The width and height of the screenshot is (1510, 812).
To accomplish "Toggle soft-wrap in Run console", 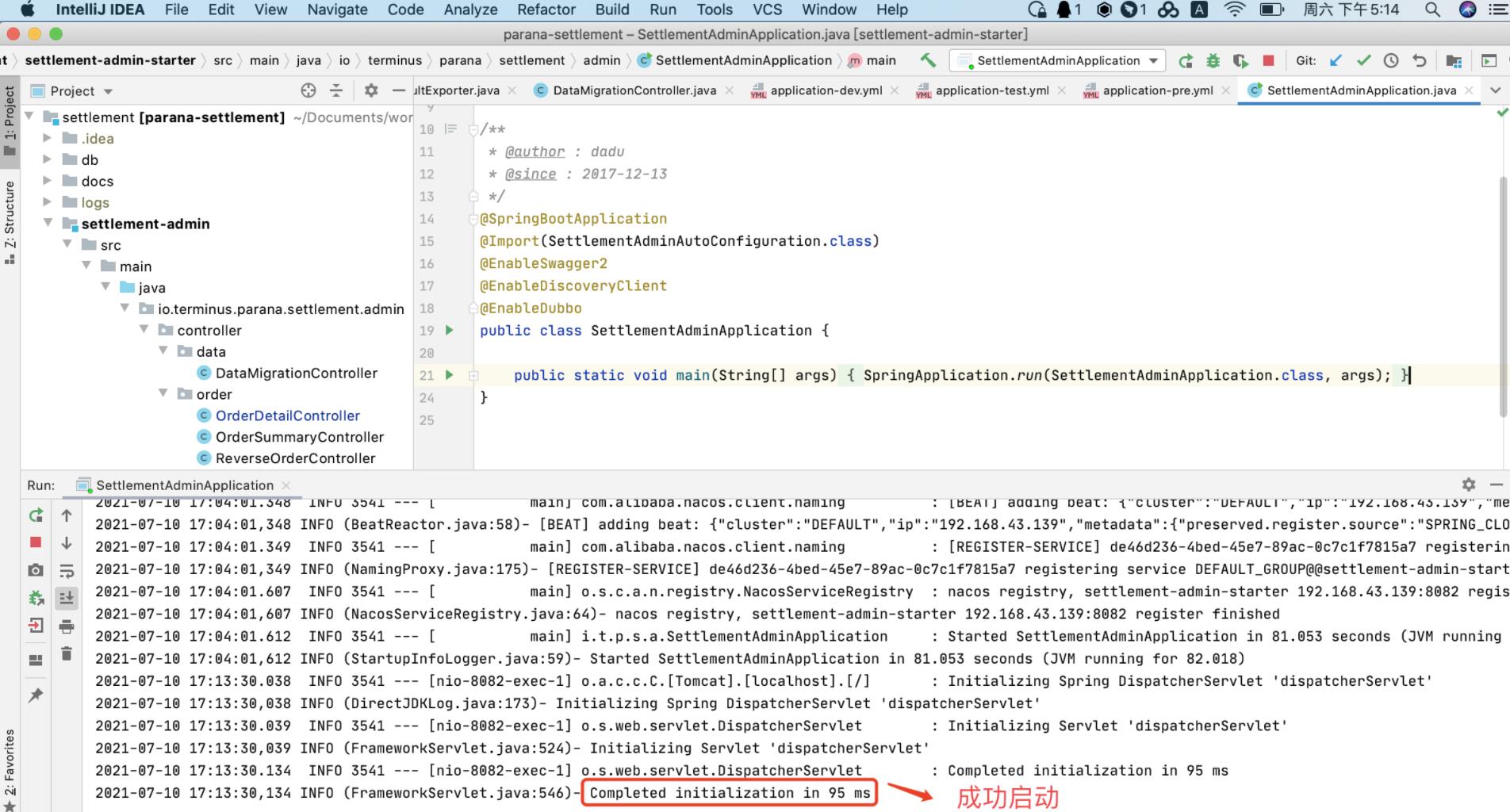I will click(x=67, y=571).
